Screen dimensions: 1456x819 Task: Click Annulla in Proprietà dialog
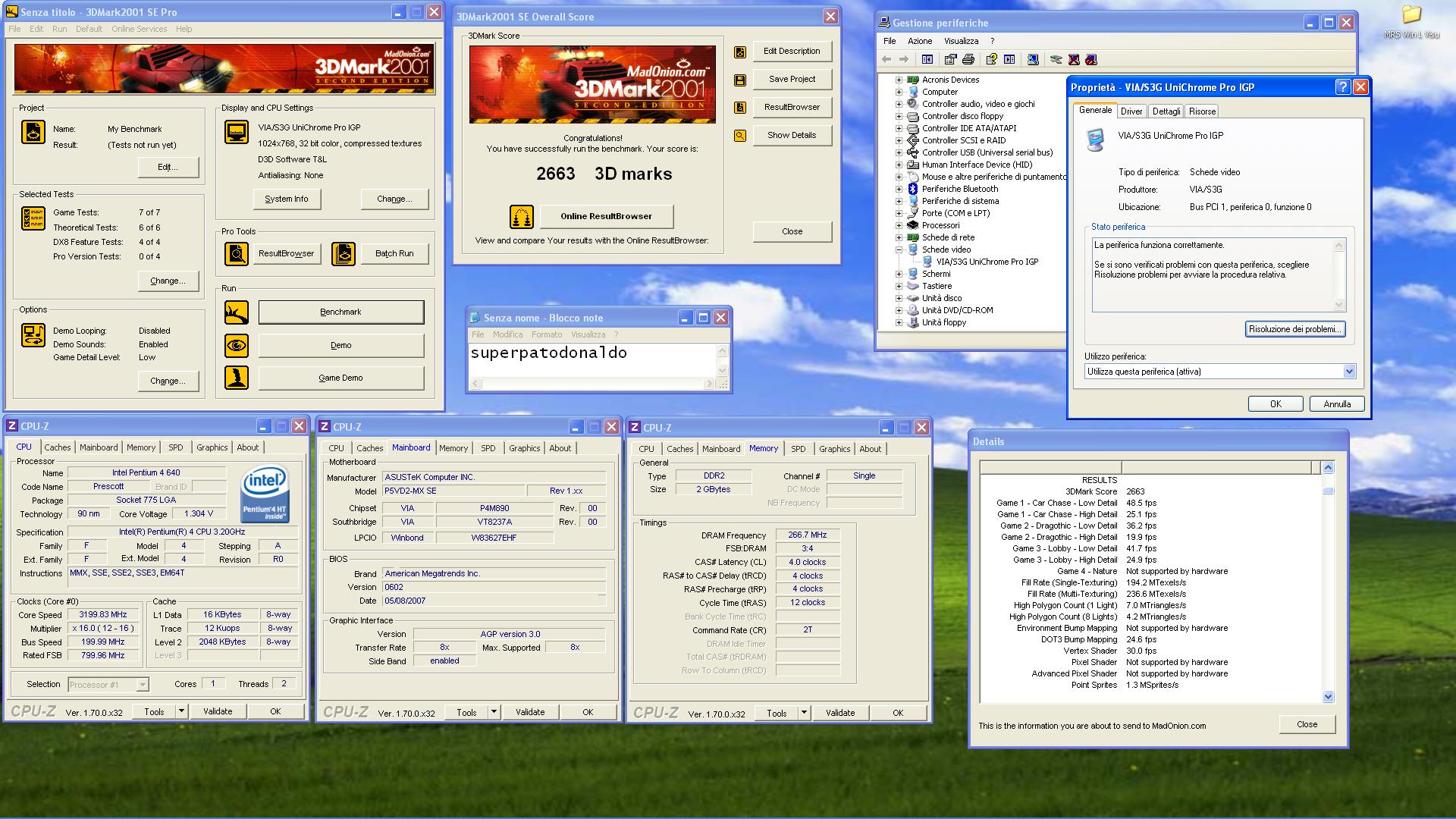click(1337, 404)
